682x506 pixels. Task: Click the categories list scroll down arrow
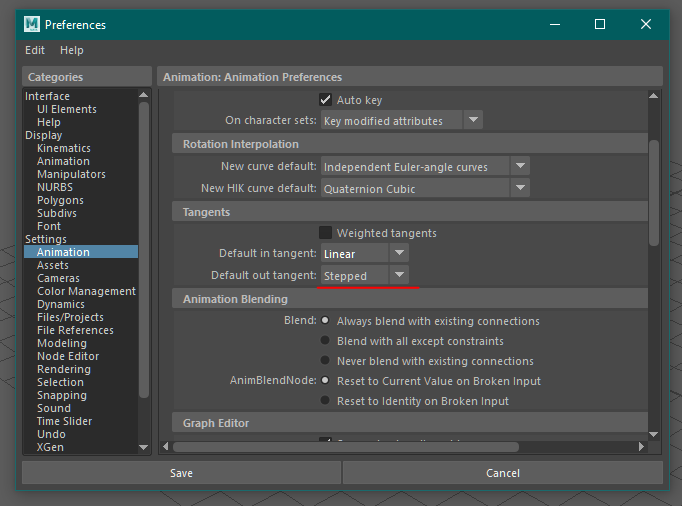click(143, 447)
